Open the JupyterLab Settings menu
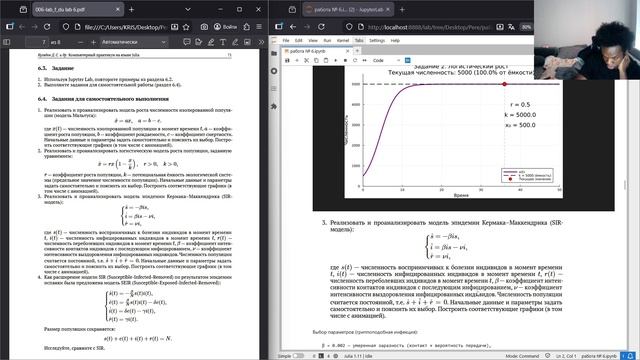Viewport: 640px width, 360px height. 377,40
